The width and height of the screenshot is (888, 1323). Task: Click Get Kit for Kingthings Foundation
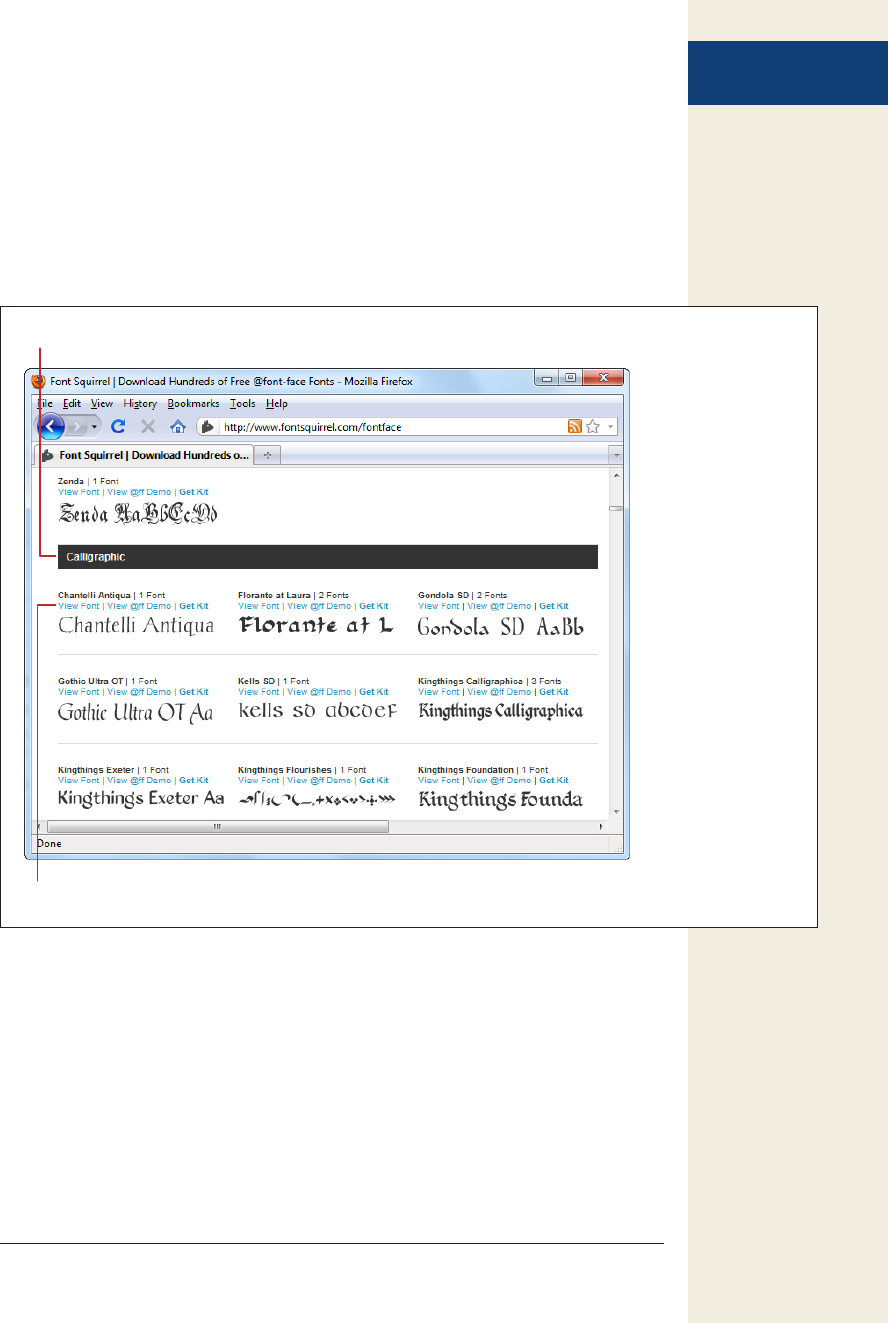[x=554, y=780]
